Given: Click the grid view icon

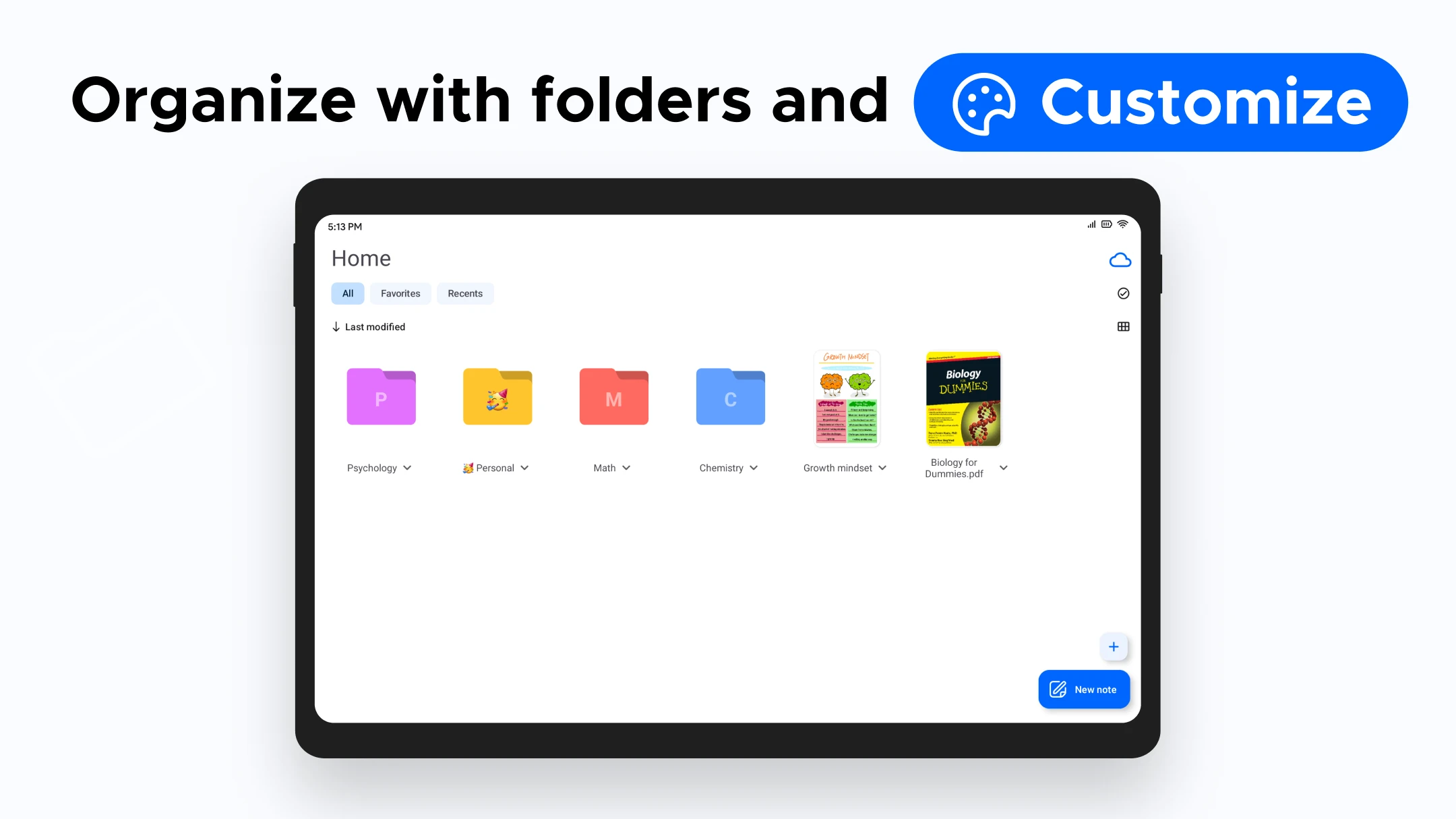Looking at the screenshot, I should 1123,326.
